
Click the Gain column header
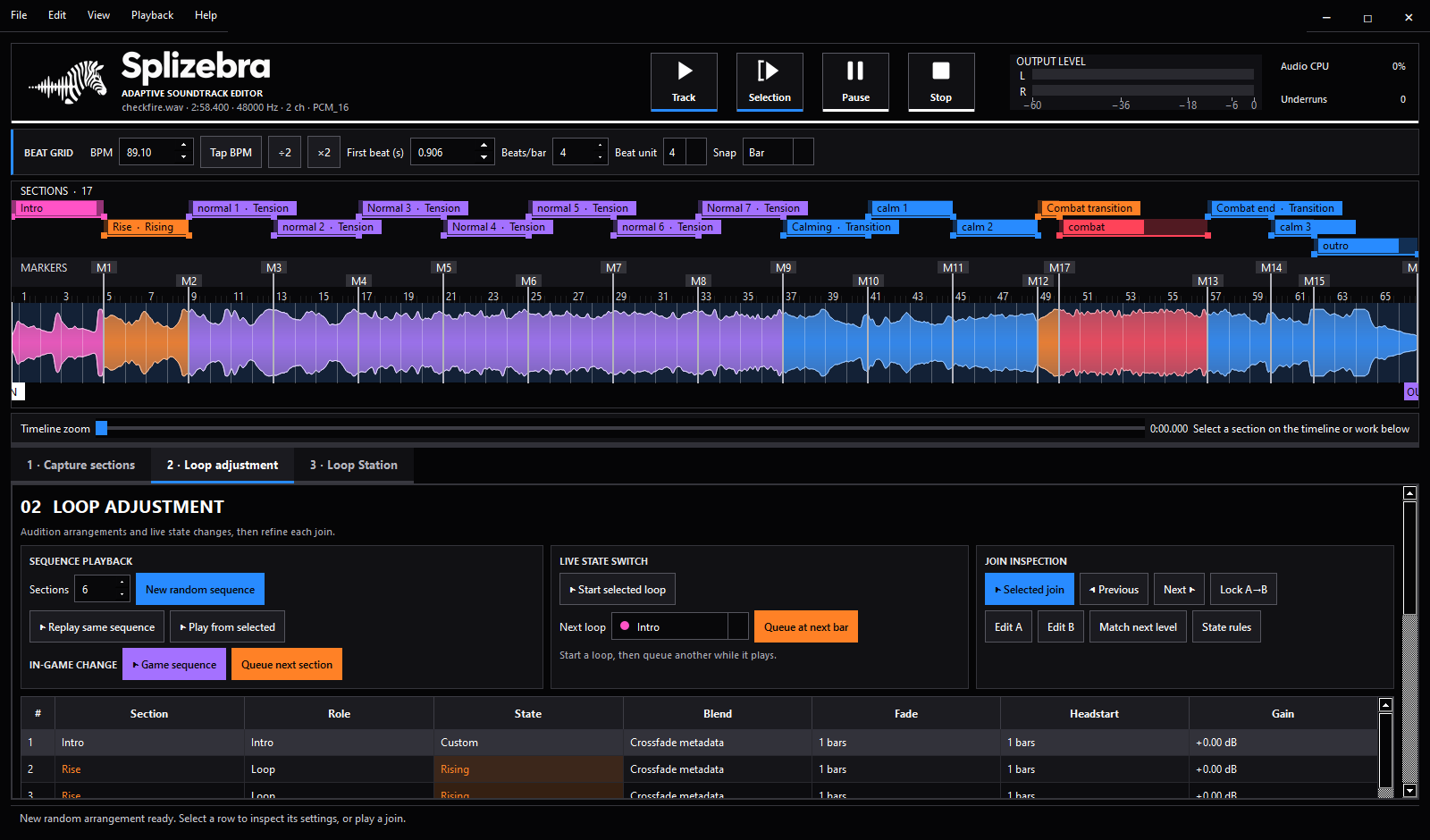click(x=1283, y=714)
